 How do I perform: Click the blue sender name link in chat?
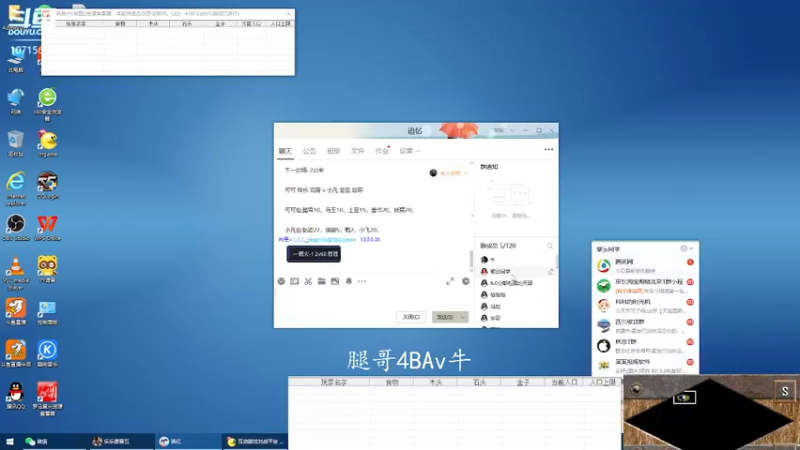[316, 239]
